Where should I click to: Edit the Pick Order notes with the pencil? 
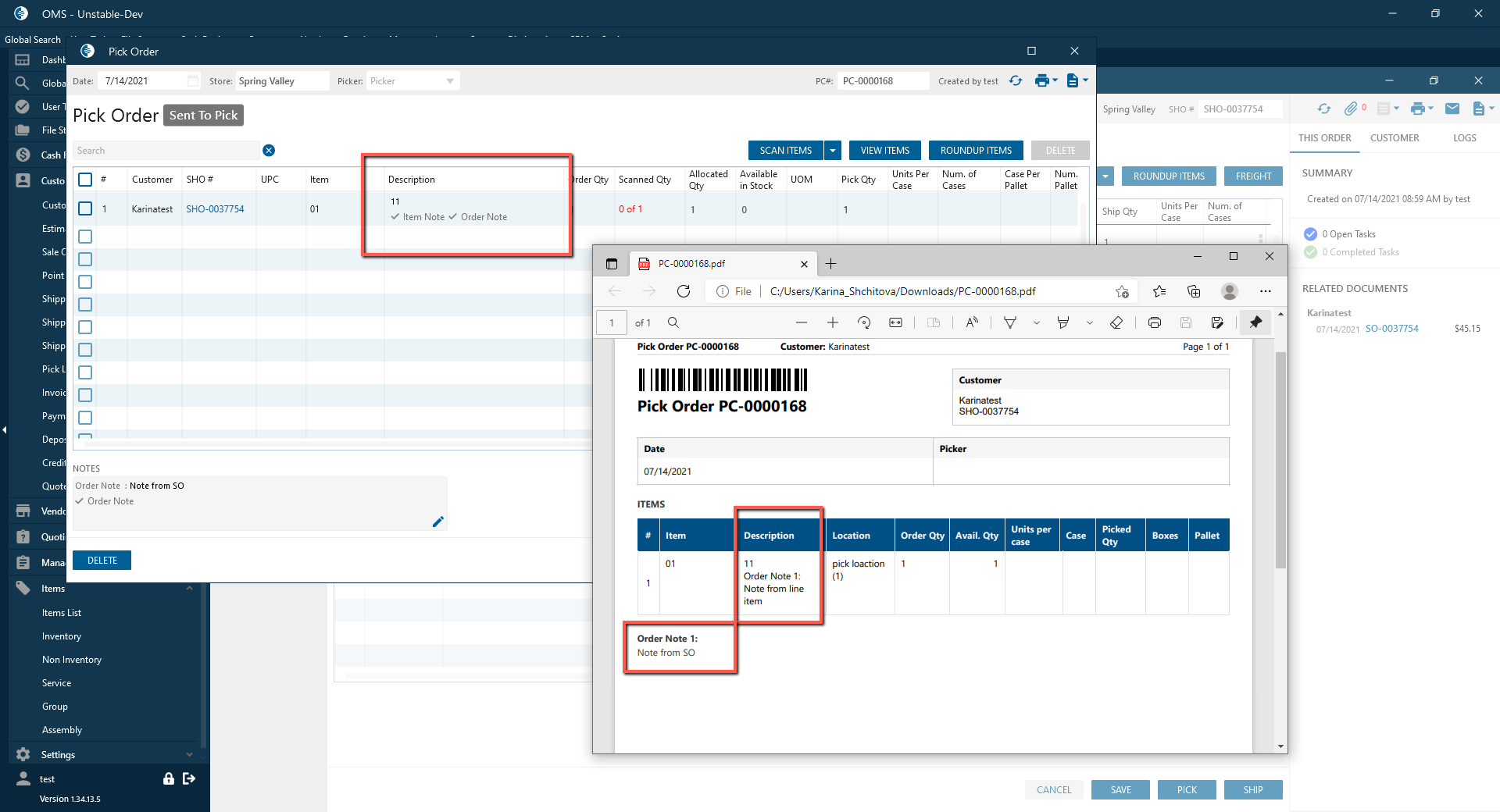tap(437, 522)
